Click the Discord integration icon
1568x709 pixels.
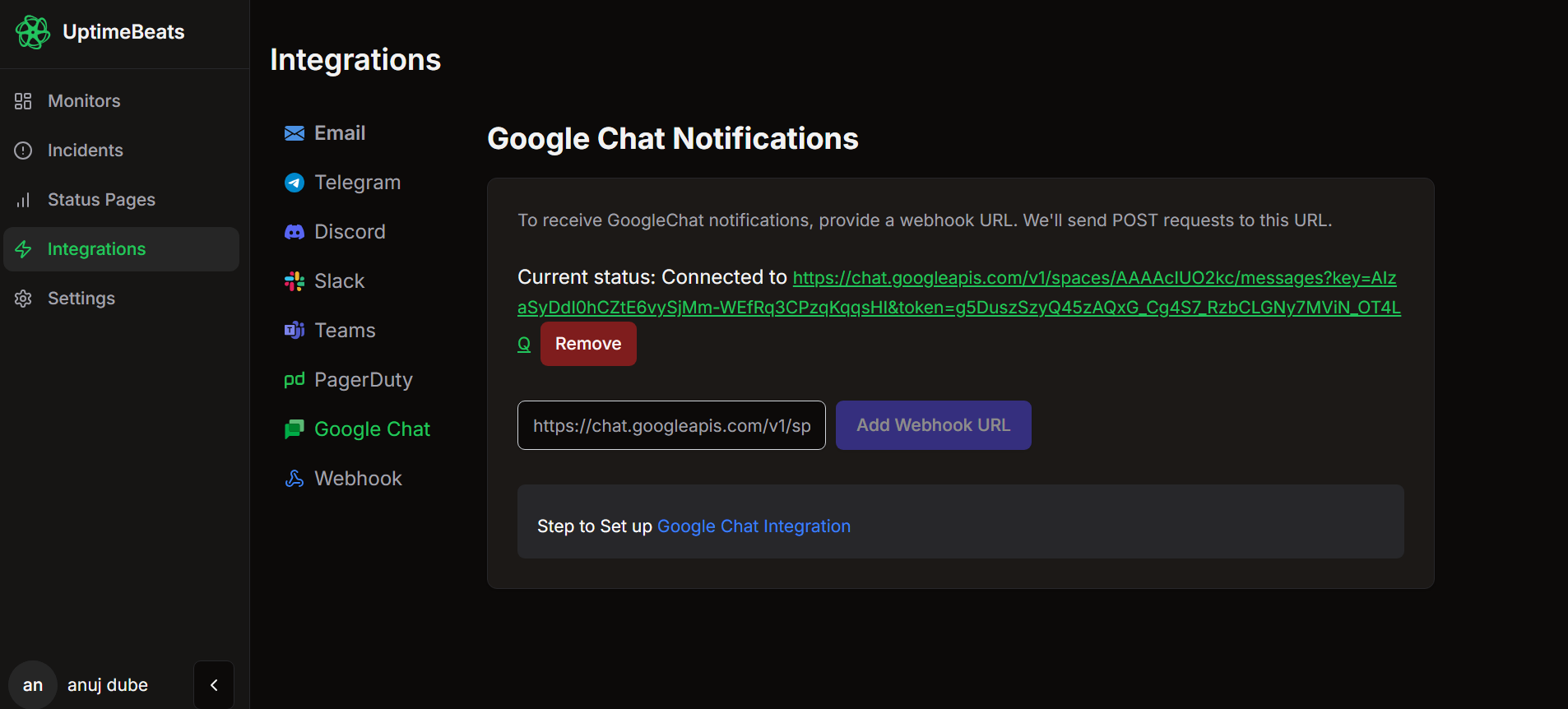point(294,232)
